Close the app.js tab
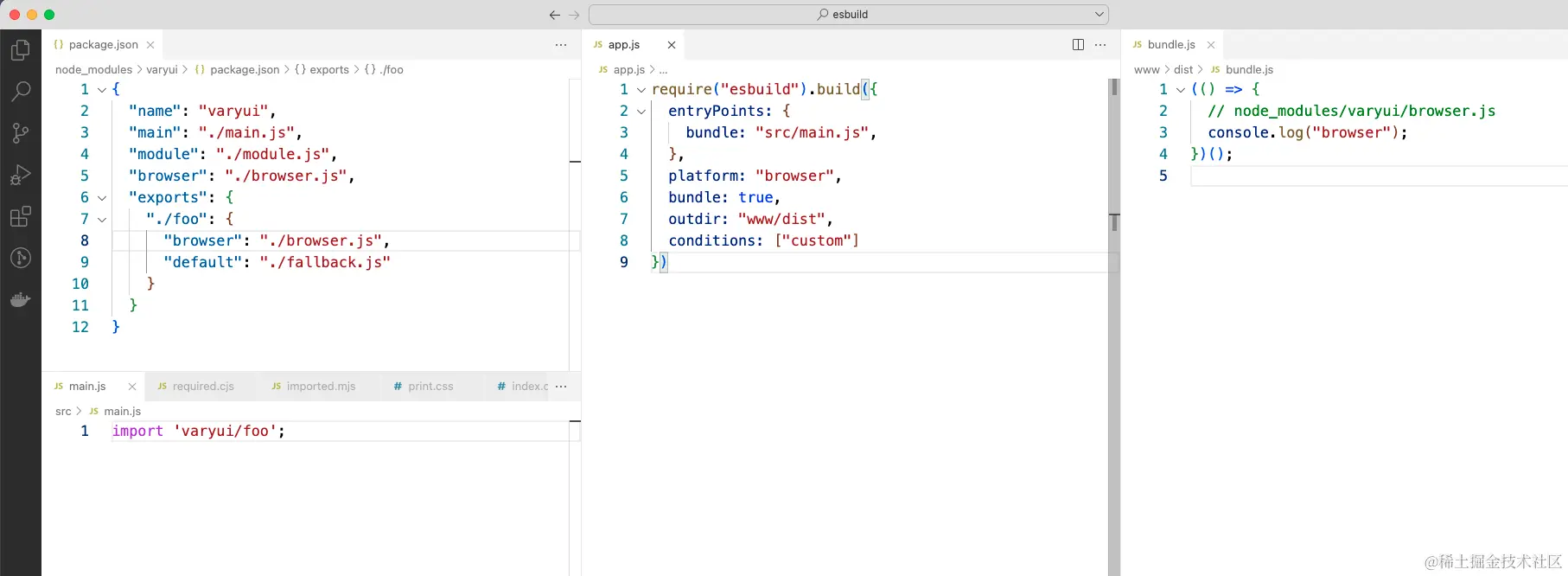1568x576 pixels. [x=672, y=45]
